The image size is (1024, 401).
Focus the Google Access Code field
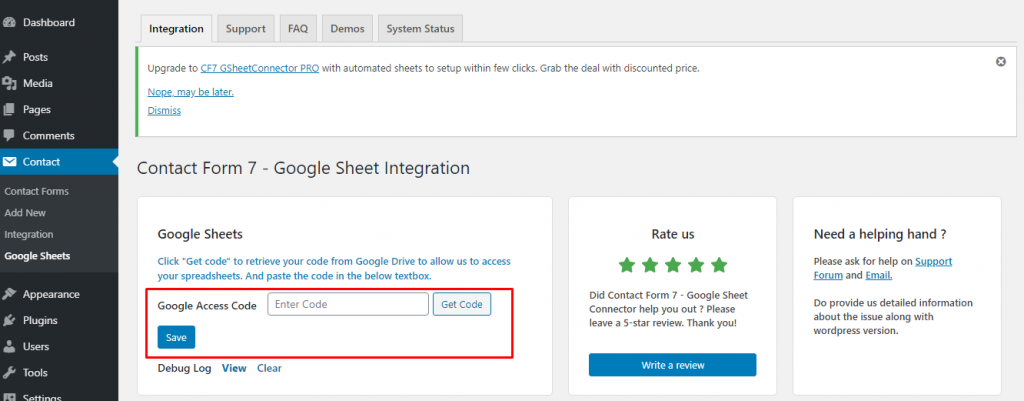point(348,304)
